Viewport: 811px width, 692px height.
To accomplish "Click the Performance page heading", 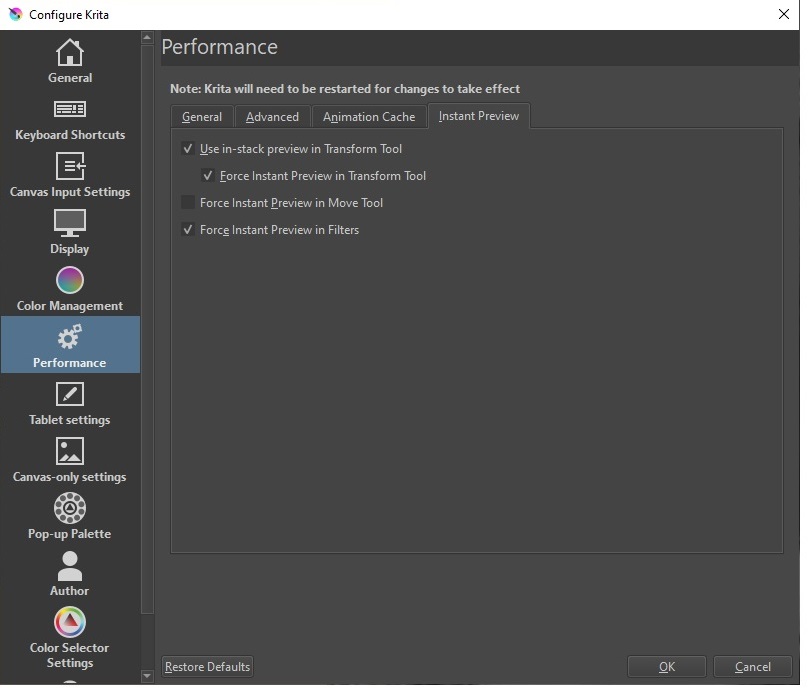I will click(222, 48).
